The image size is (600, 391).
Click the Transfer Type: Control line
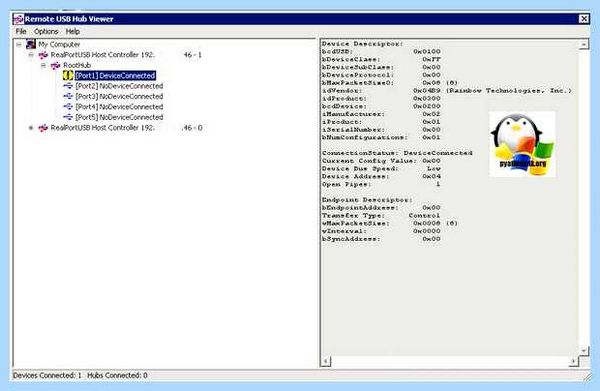[x=381, y=215]
